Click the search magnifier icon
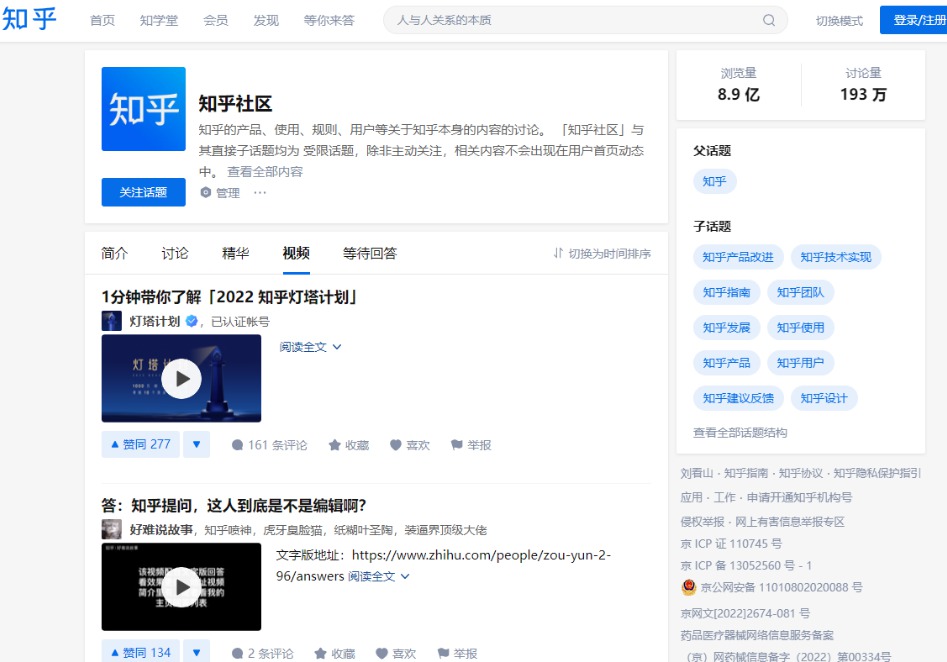 769,21
